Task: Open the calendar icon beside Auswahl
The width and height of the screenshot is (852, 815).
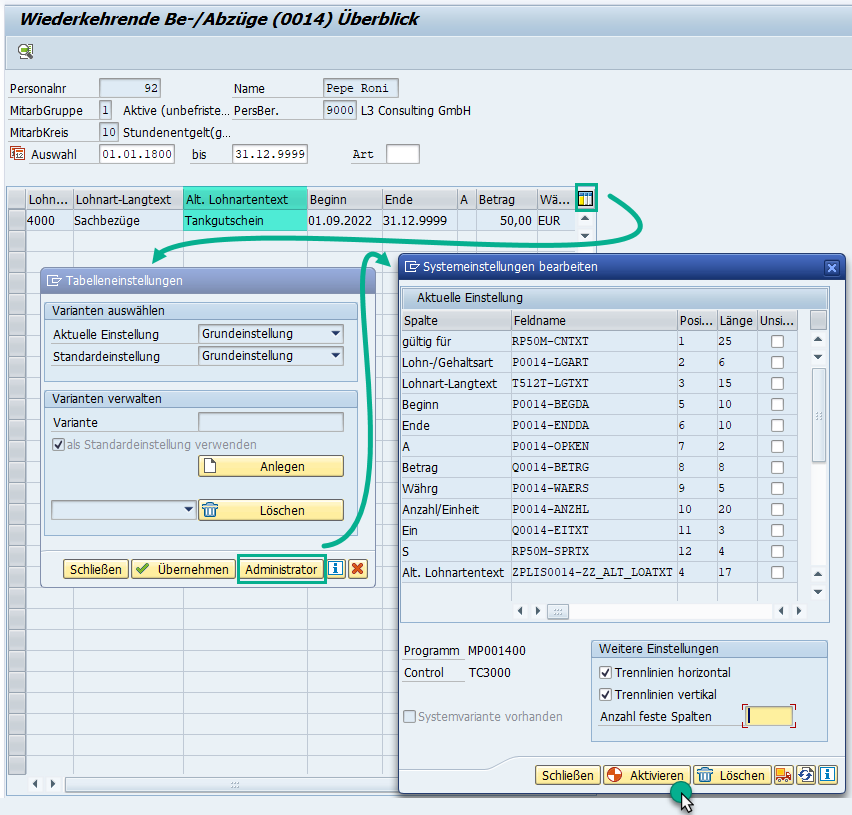Action: pos(17,154)
